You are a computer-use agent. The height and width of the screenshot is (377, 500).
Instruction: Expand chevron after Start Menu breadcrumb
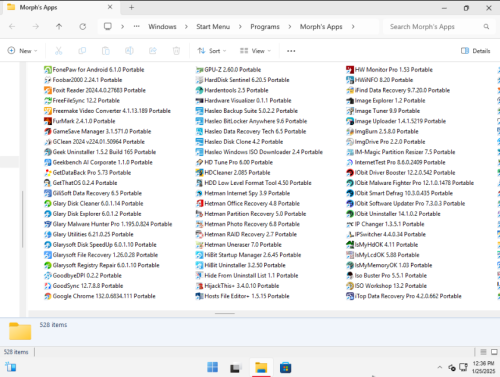240,27
